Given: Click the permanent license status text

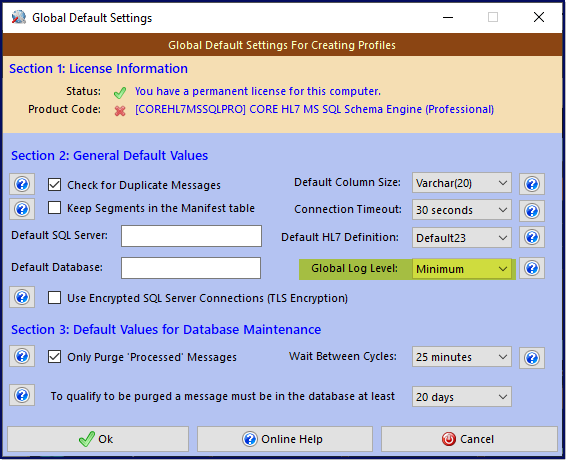Looking at the screenshot, I should 258,91.
